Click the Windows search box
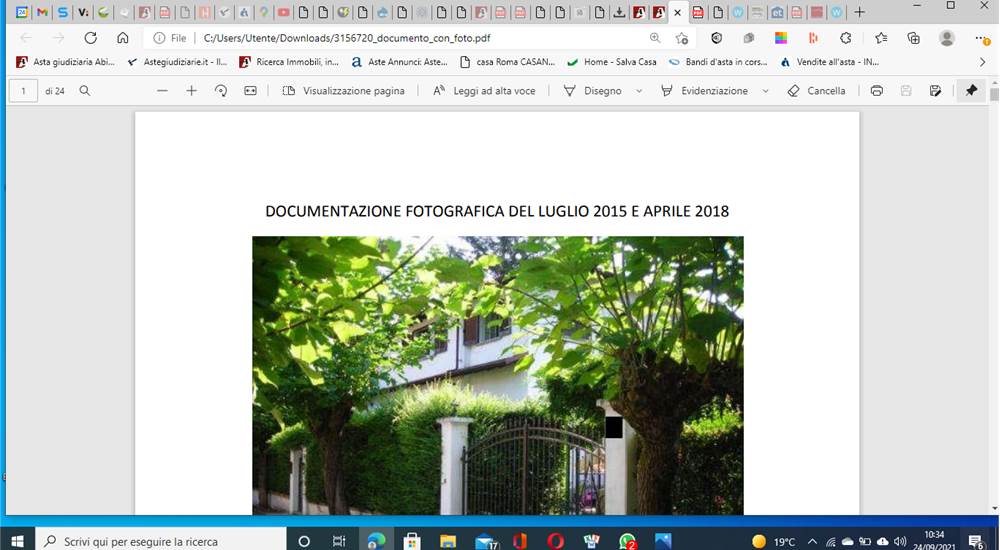 click(161, 541)
